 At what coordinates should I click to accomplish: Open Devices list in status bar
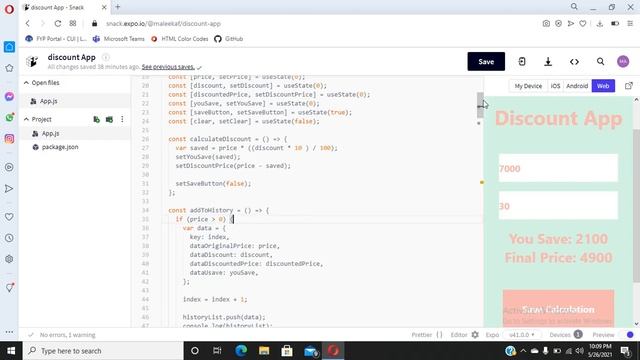point(566,335)
